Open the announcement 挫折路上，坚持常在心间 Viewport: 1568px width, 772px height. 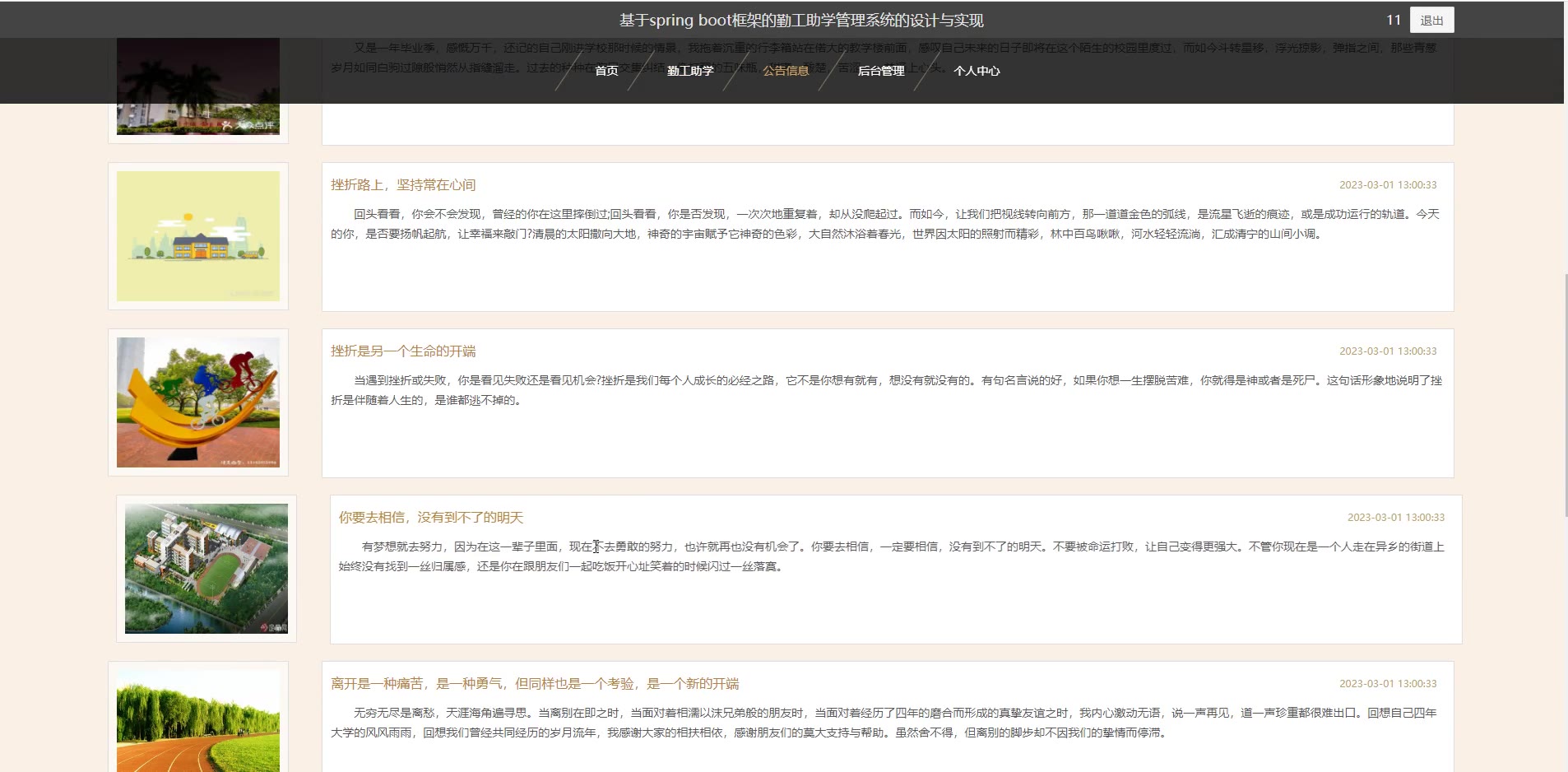tap(403, 185)
